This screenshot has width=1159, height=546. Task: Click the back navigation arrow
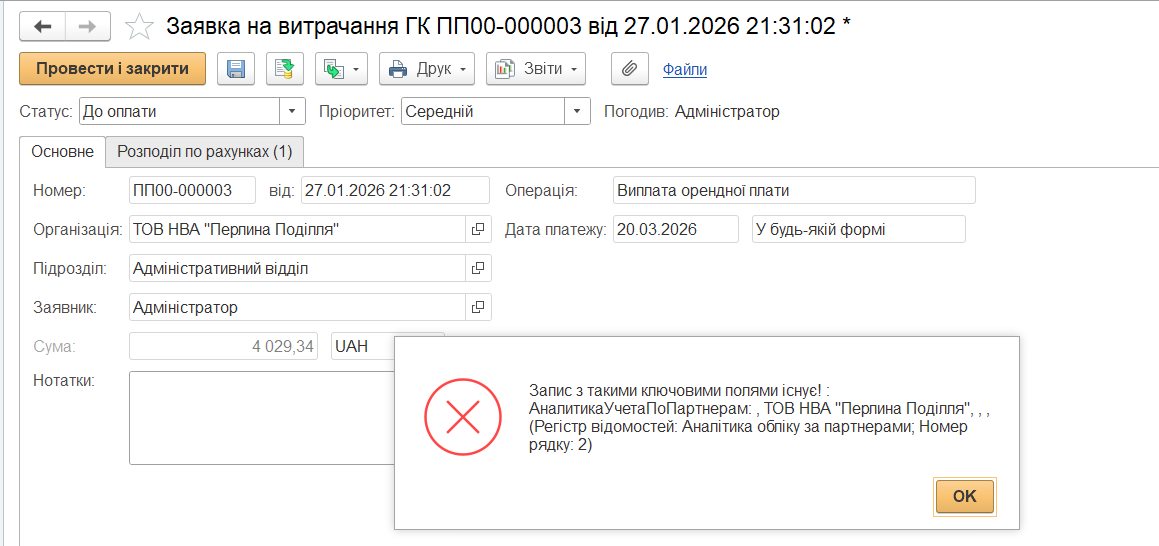point(43,26)
